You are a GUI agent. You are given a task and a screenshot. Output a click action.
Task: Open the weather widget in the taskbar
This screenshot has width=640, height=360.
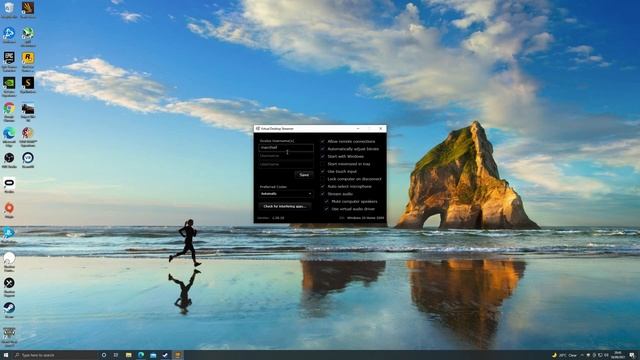point(564,355)
